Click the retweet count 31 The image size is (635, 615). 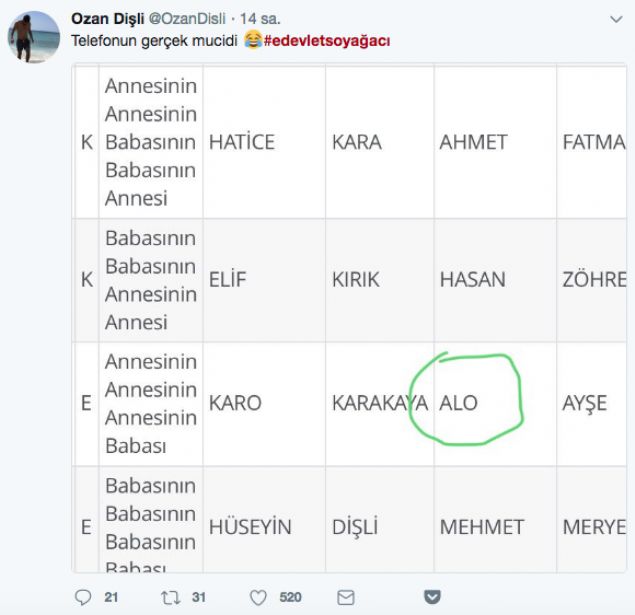(199, 597)
